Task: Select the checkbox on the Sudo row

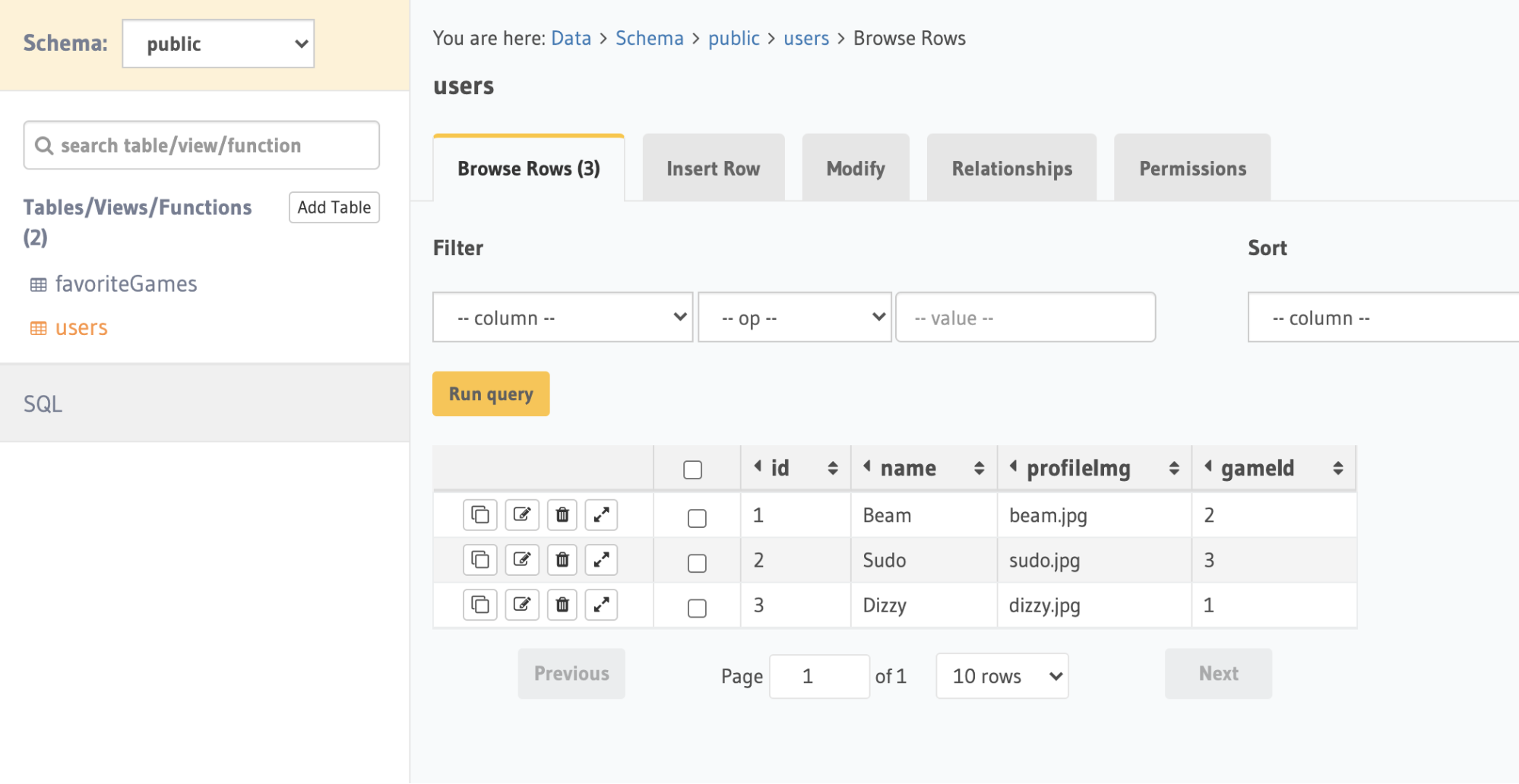Action: click(696, 562)
